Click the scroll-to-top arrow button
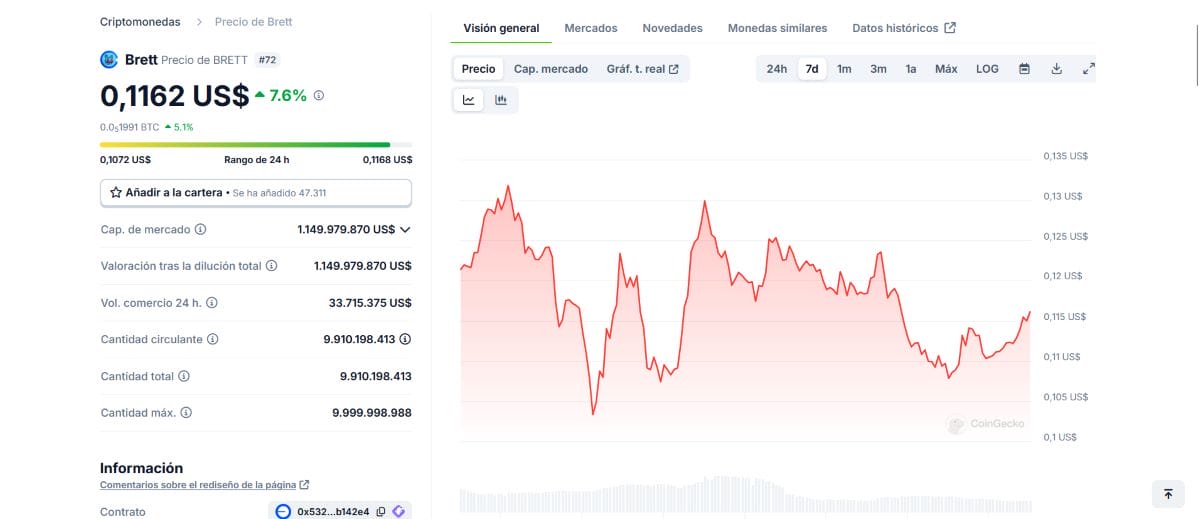The width and height of the screenshot is (1200, 519). [x=1168, y=494]
